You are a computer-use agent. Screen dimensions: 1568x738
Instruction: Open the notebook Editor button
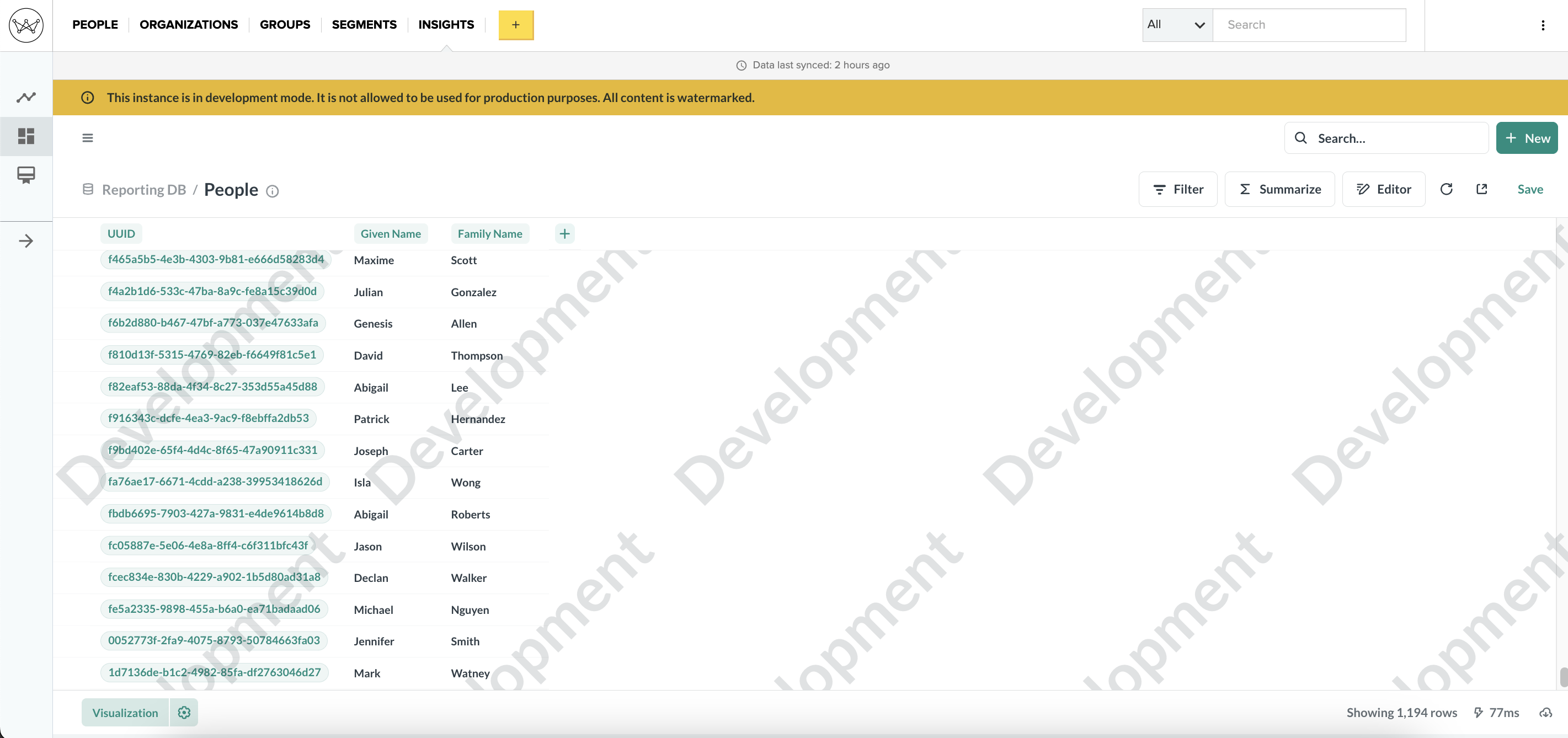(1384, 189)
